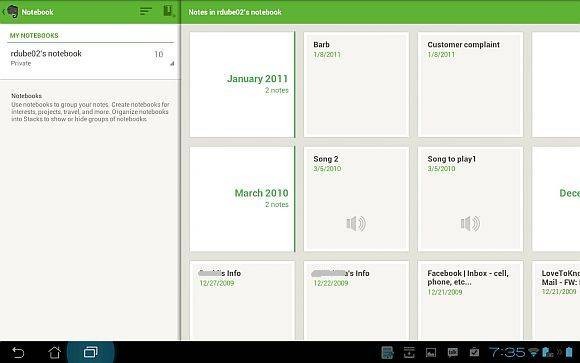Viewport: 580px width, 363px height.
Task: Expand the rdube02's notebook corner arrow
Action: [172, 64]
